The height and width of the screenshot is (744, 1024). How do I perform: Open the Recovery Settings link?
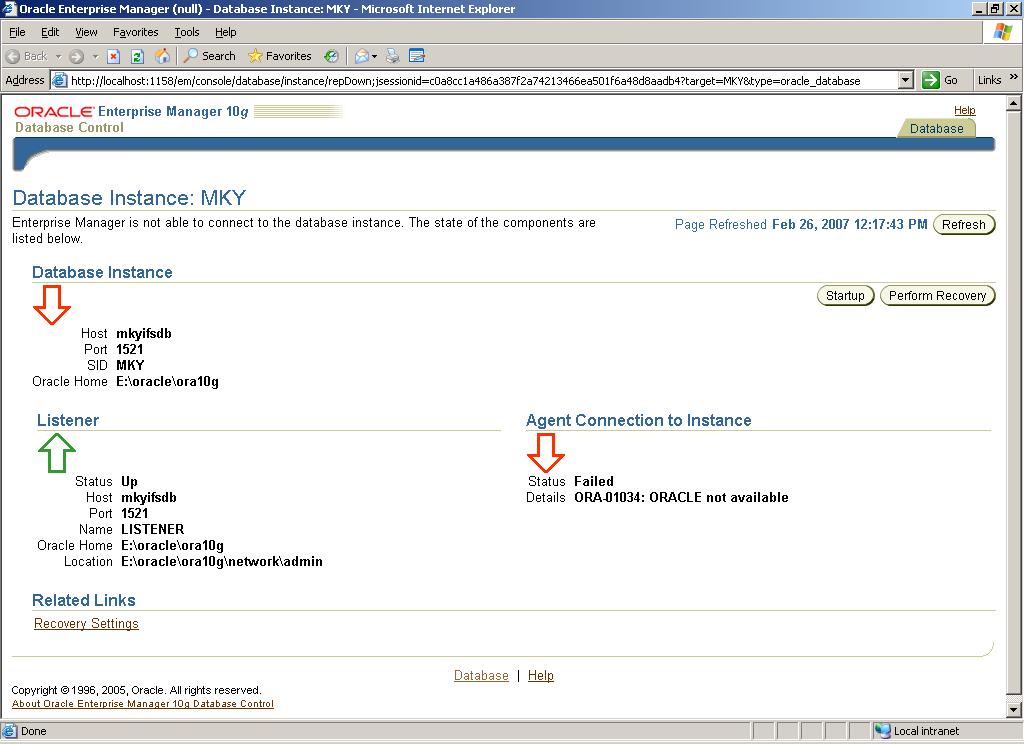pos(86,623)
